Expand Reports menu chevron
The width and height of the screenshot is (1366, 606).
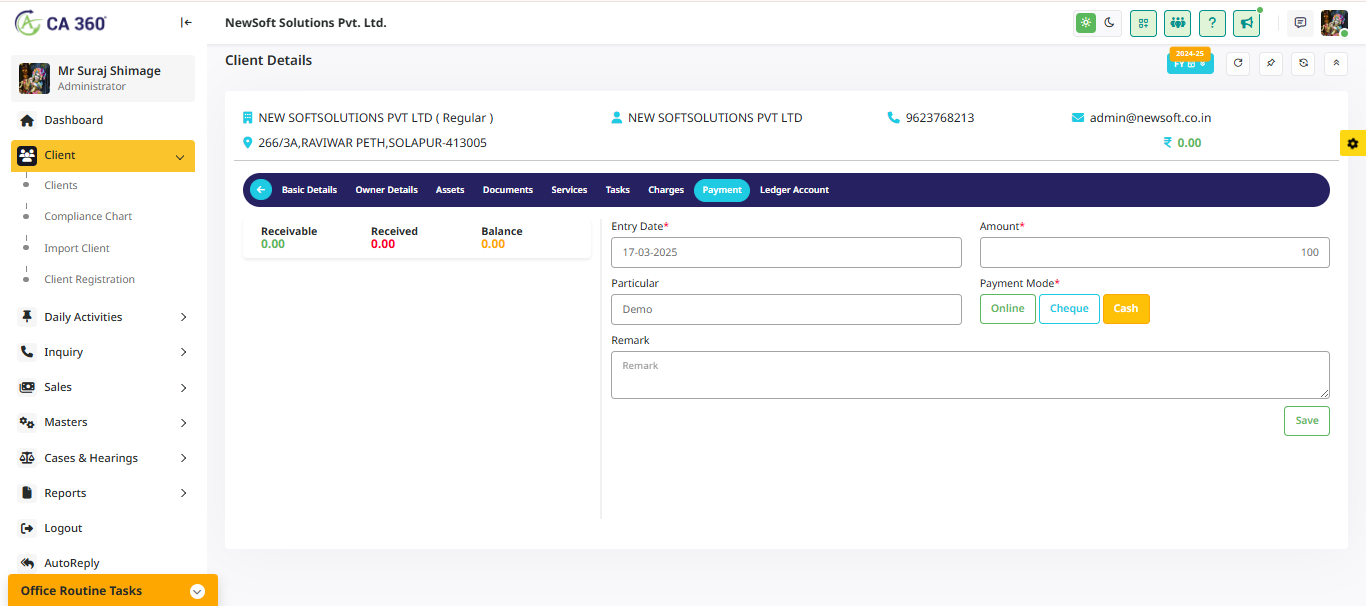183,493
